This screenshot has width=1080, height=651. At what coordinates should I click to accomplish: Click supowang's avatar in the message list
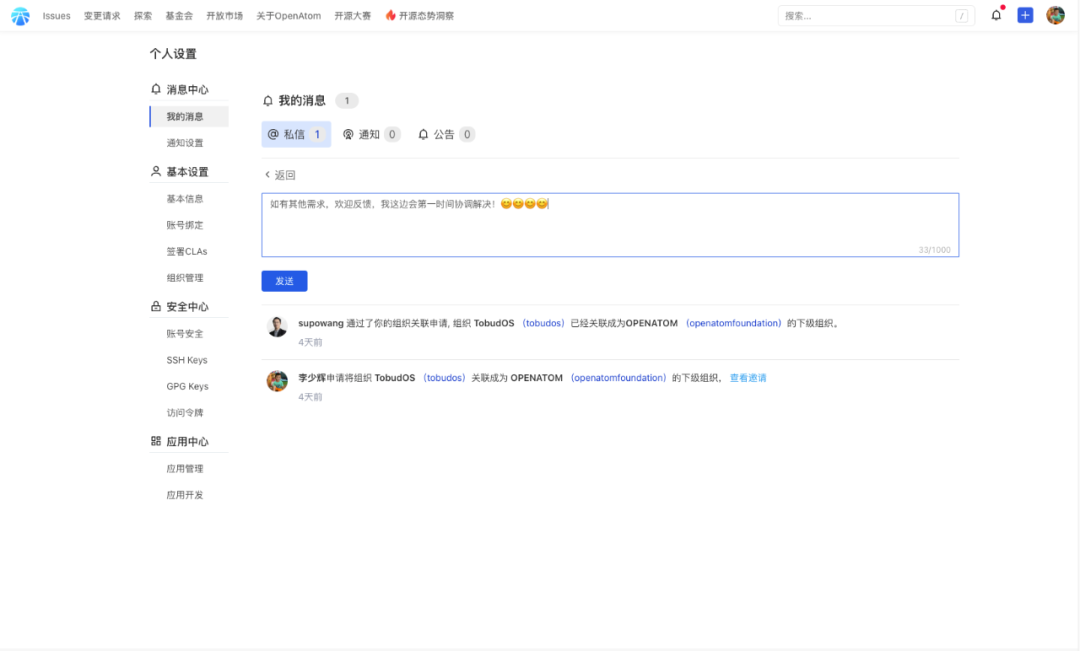(277, 326)
